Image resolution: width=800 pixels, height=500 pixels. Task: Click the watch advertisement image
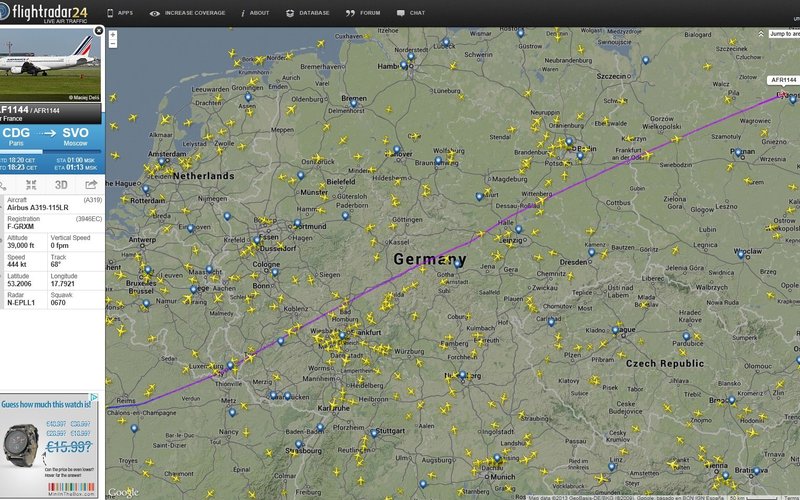pos(21,445)
